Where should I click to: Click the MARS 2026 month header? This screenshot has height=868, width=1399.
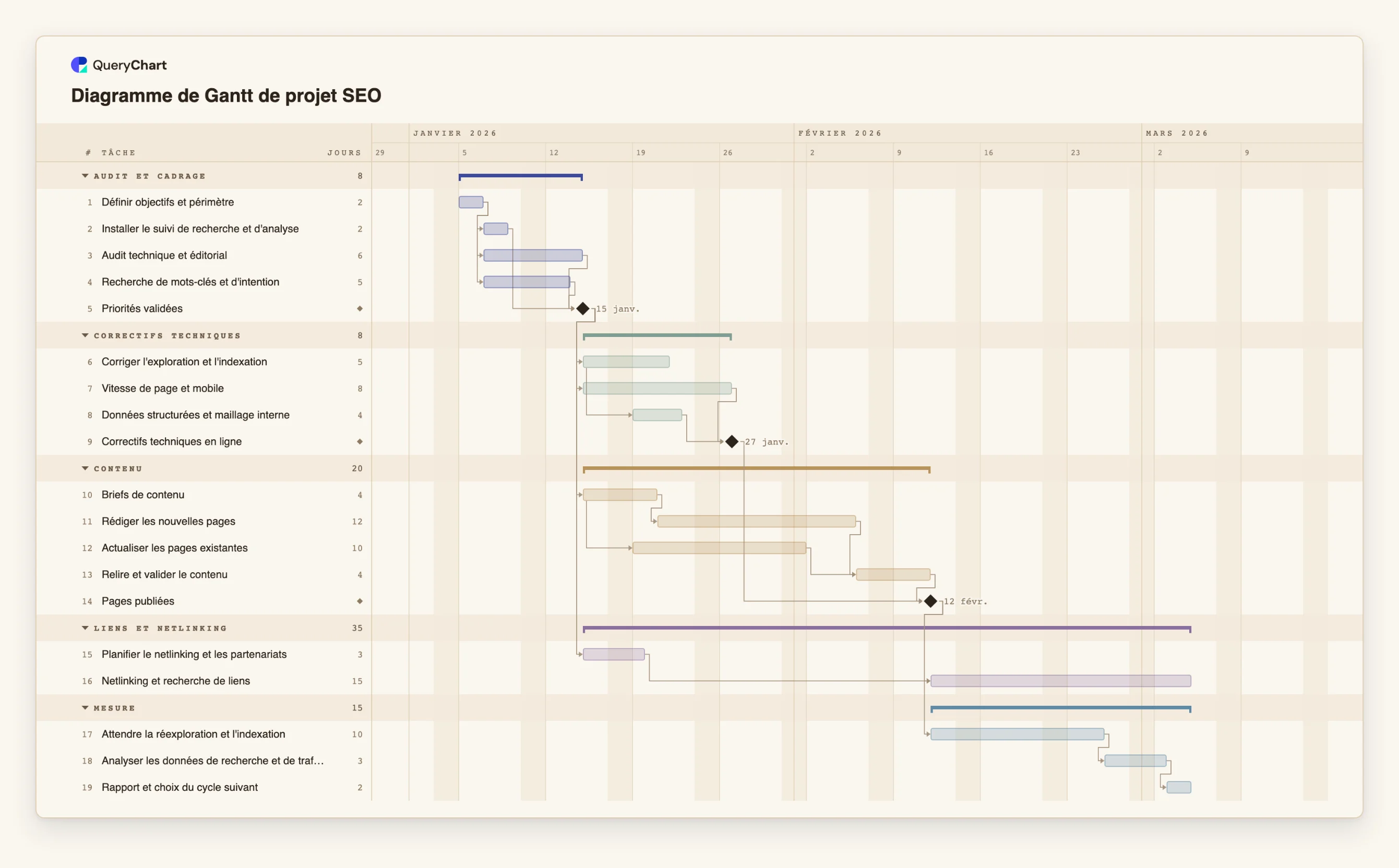[1177, 133]
